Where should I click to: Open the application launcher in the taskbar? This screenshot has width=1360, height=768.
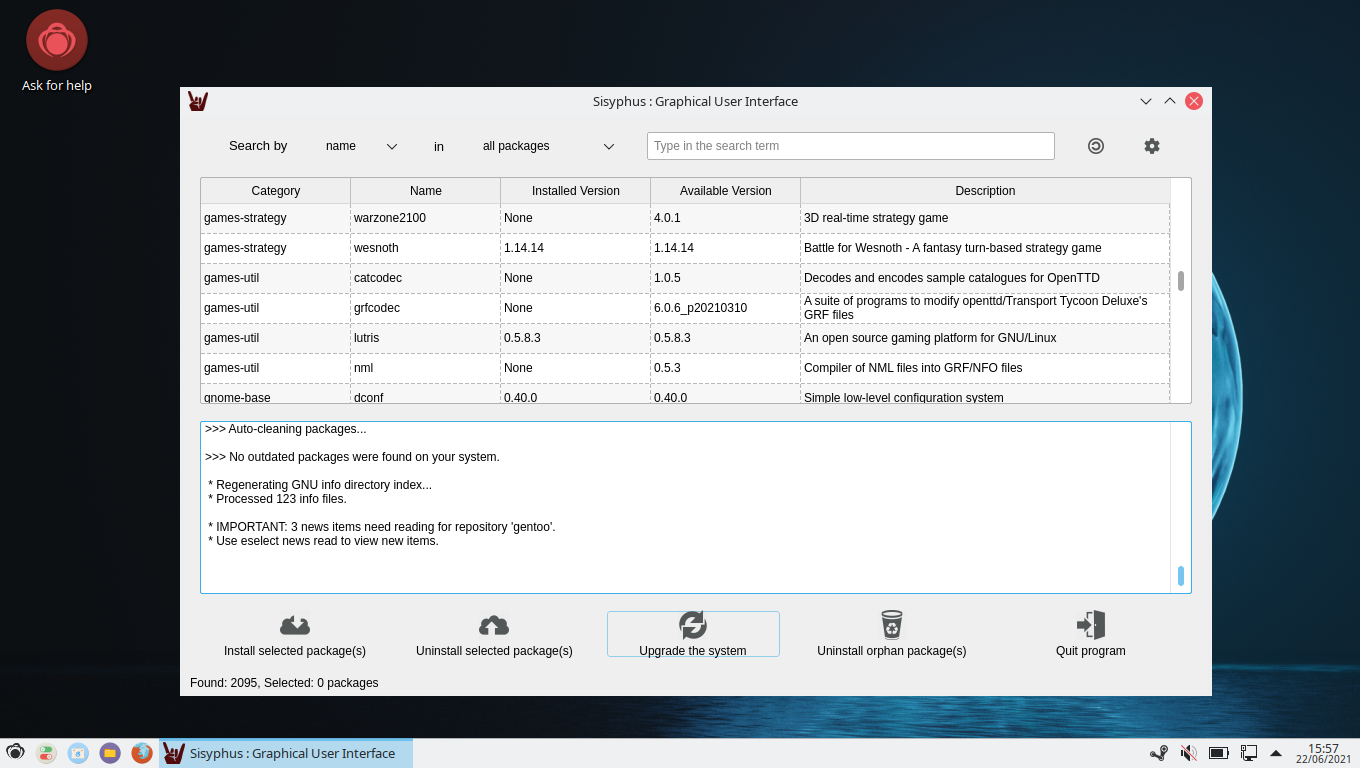point(15,753)
